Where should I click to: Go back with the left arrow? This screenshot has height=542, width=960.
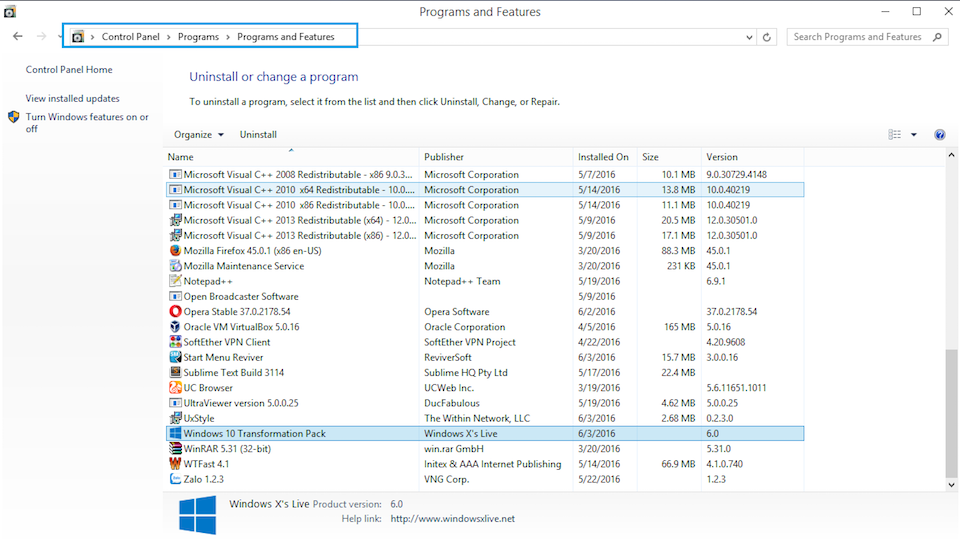(18, 37)
